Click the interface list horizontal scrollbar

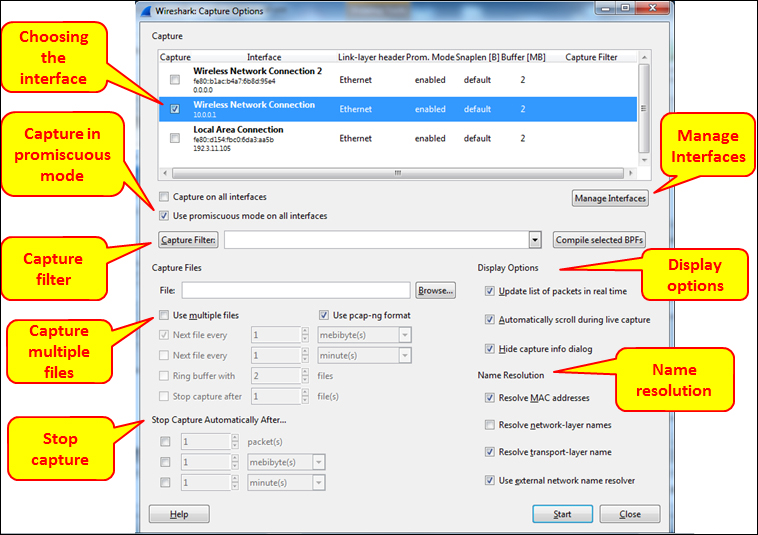coord(398,173)
